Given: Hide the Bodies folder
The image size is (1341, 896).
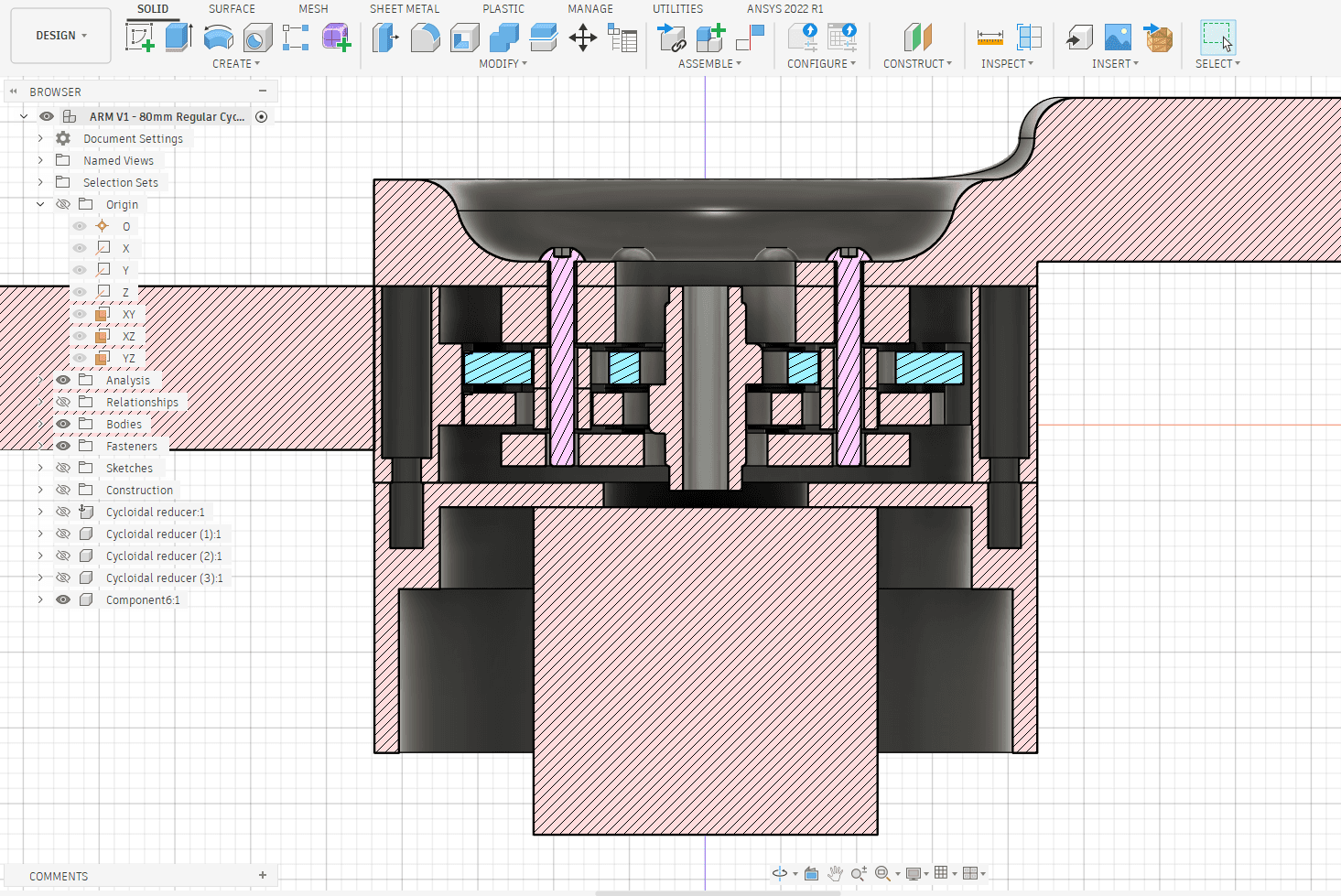Looking at the screenshot, I should 63,424.
